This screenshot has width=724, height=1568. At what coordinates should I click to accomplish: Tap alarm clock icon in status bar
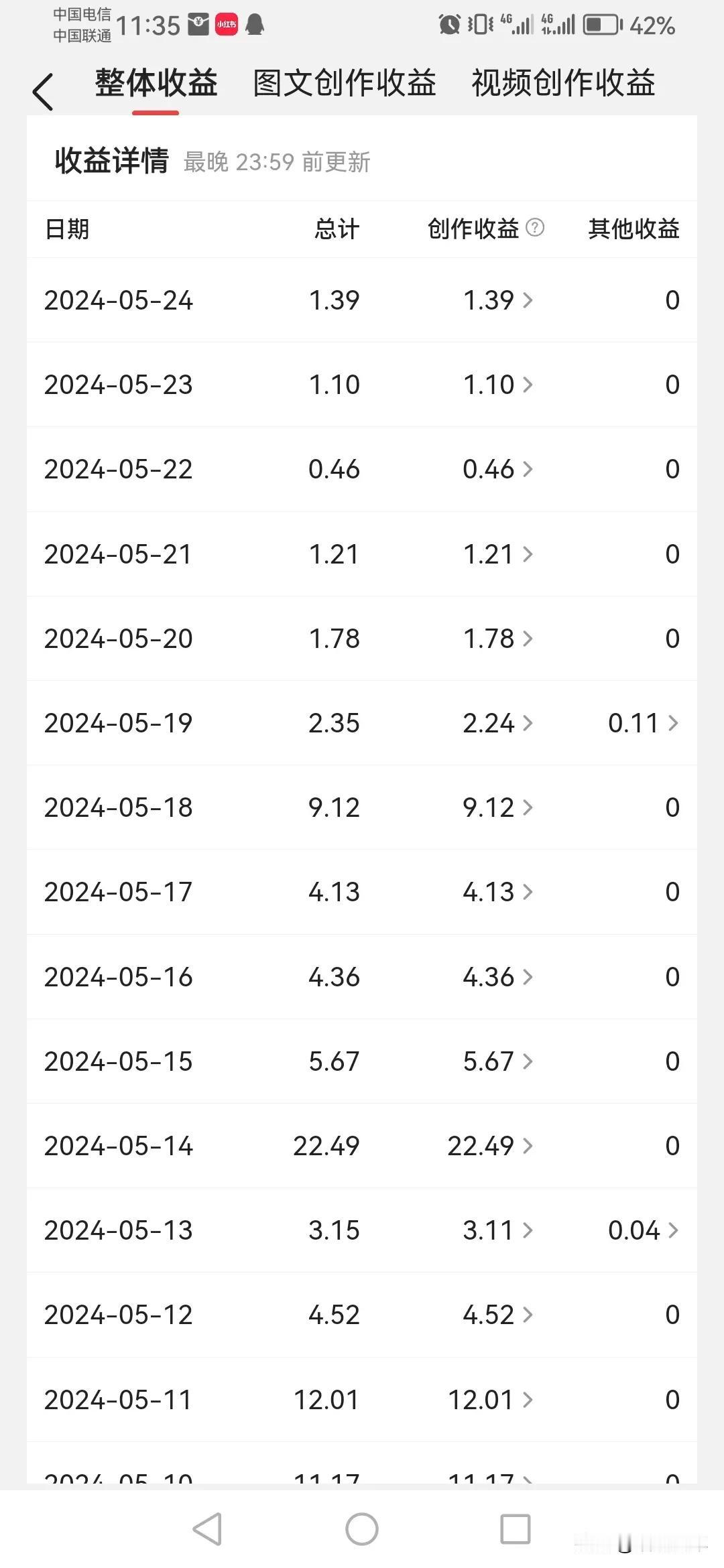(449, 25)
